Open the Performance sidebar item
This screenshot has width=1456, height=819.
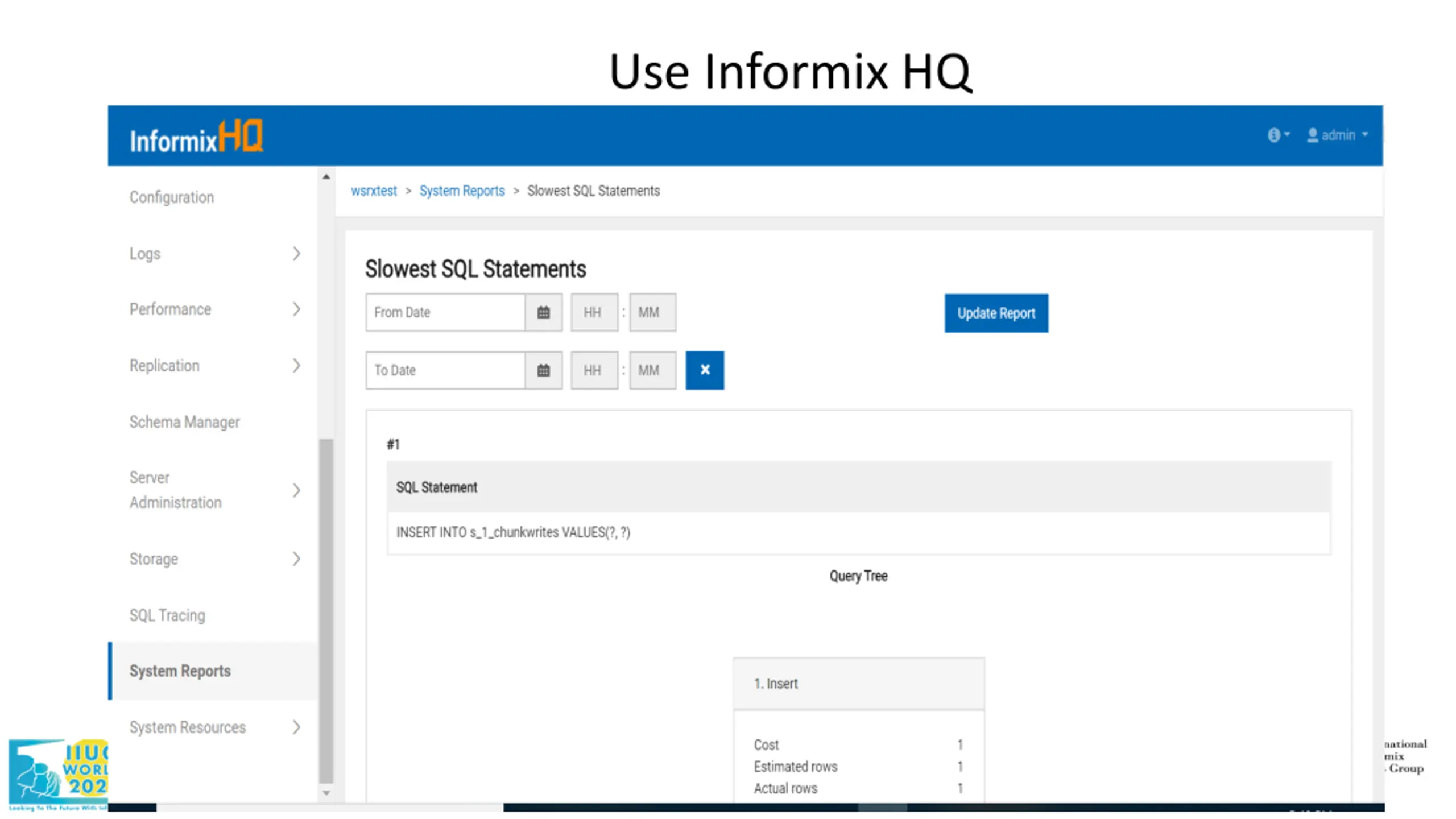(x=170, y=309)
